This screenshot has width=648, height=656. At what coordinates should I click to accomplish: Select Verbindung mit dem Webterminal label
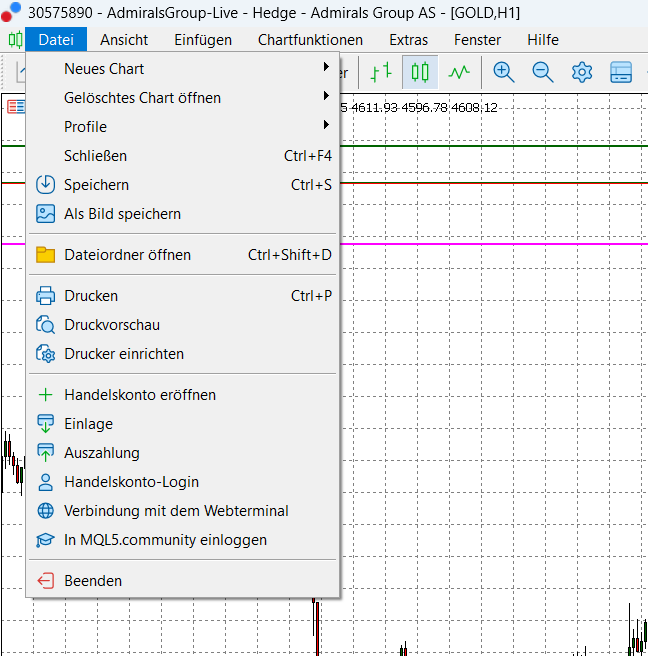(176, 511)
